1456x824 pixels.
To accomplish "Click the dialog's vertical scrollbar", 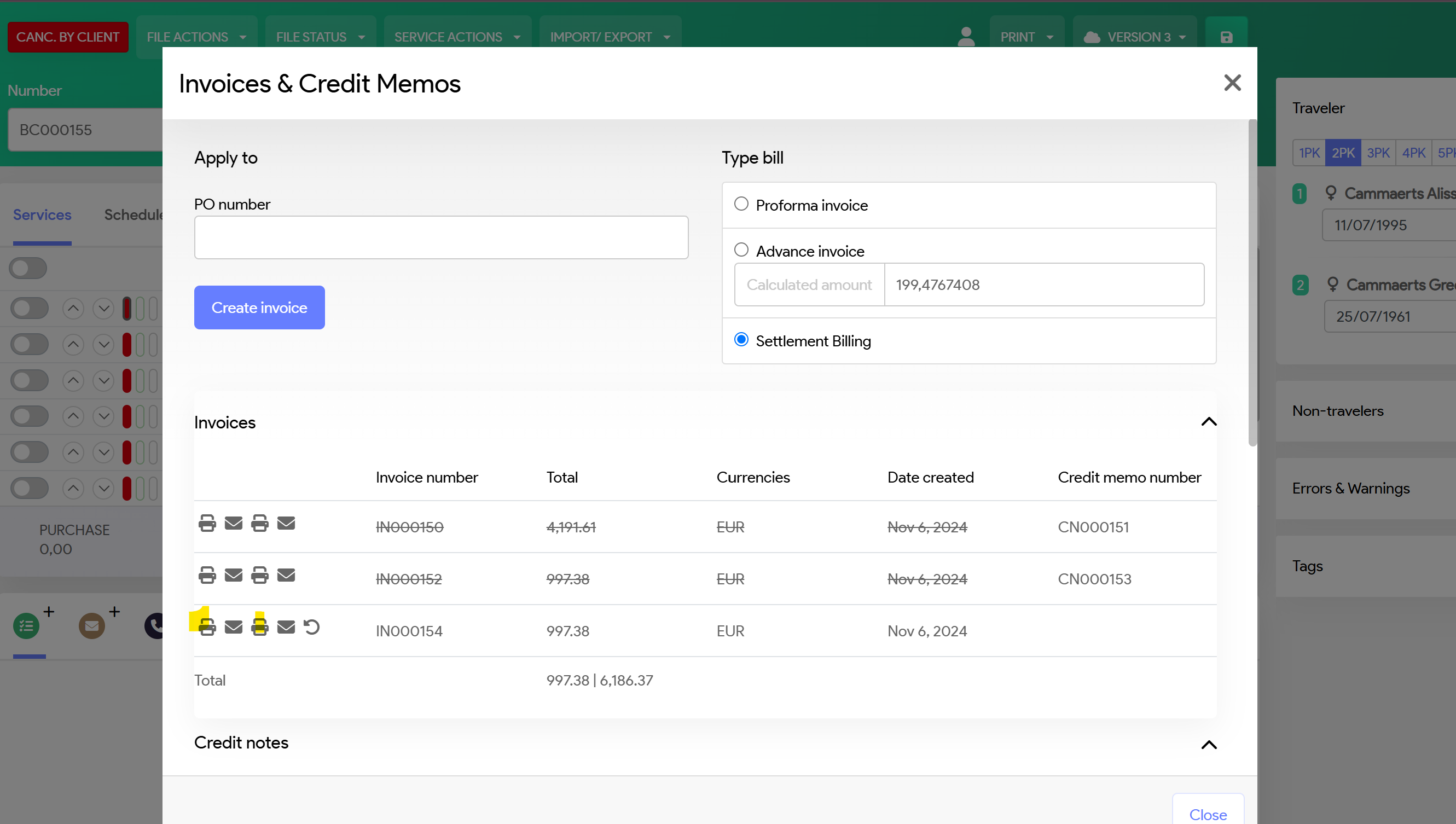I will pyautogui.click(x=1252, y=283).
